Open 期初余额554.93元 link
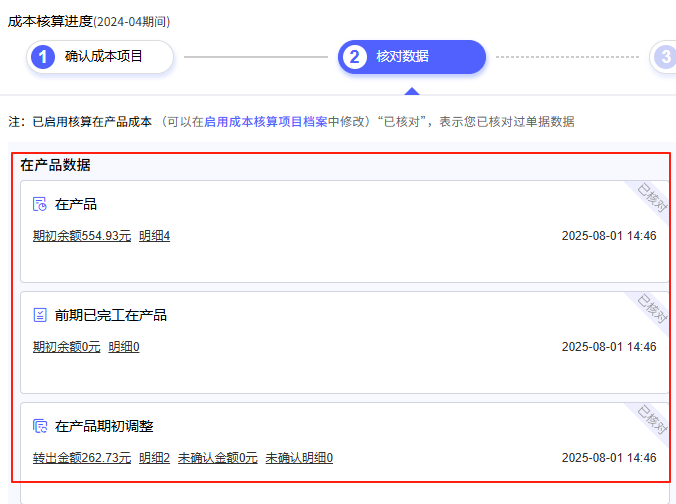The height and width of the screenshot is (504, 676). (x=82, y=236)
